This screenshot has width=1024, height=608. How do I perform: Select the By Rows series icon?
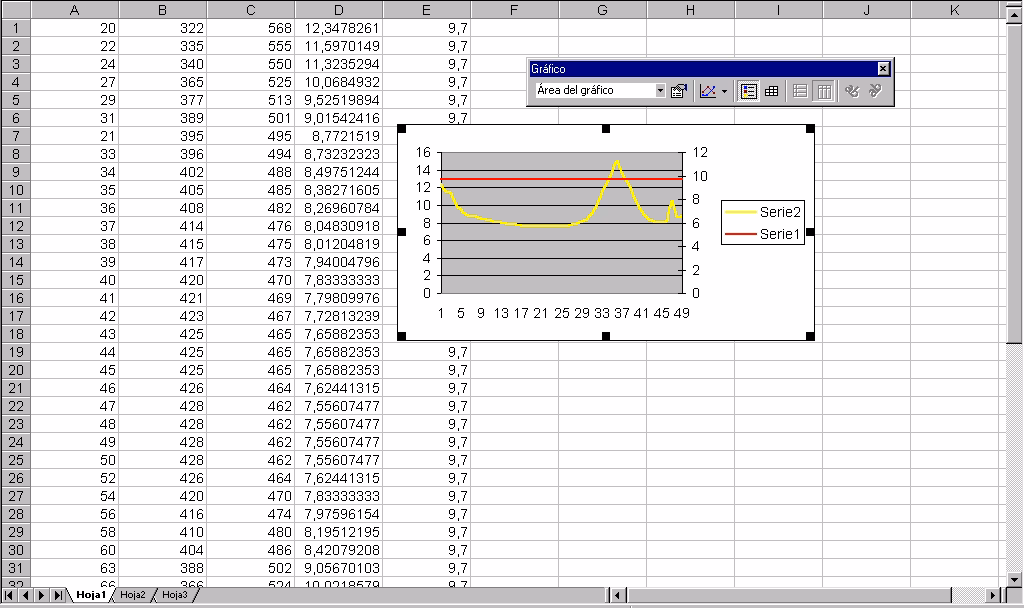tap(800, 91)
